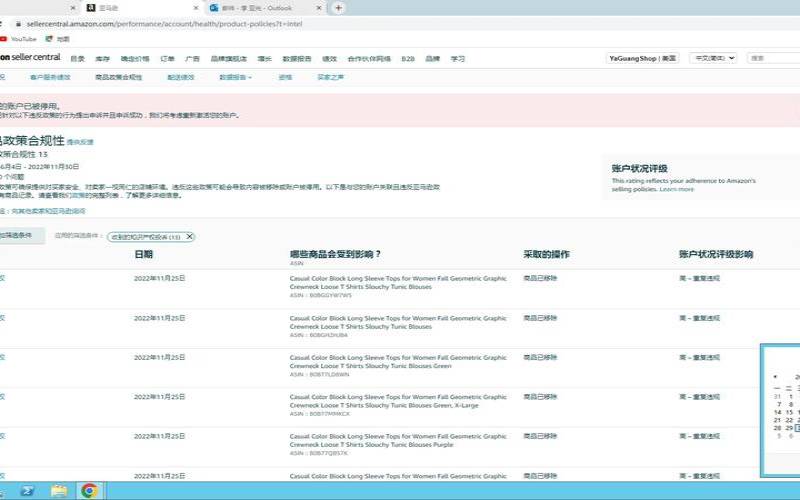
Task: Click the add filter conditions button
Action: pyautogui.click(x=20, y=235)
